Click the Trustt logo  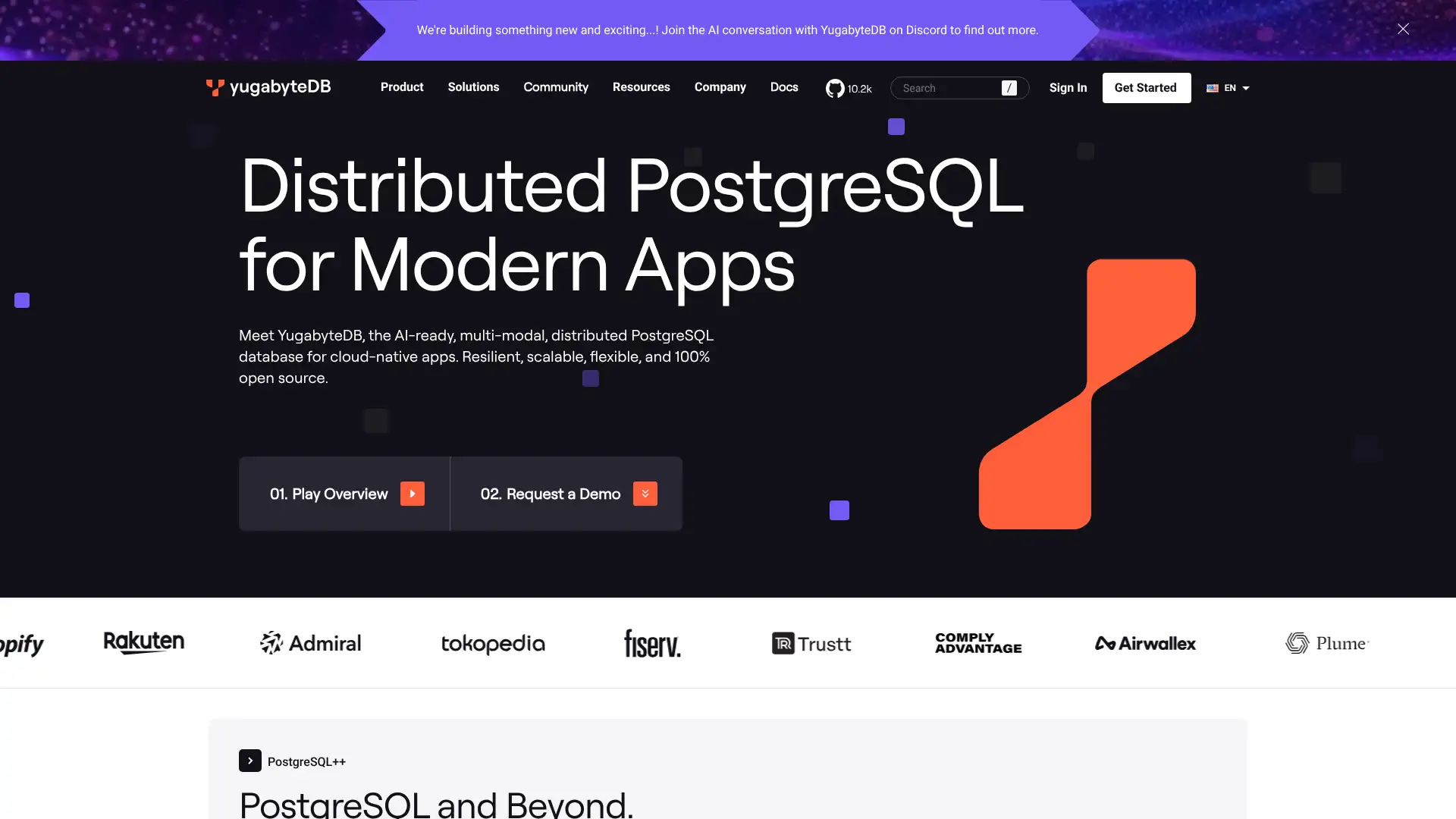click(811, 644)
